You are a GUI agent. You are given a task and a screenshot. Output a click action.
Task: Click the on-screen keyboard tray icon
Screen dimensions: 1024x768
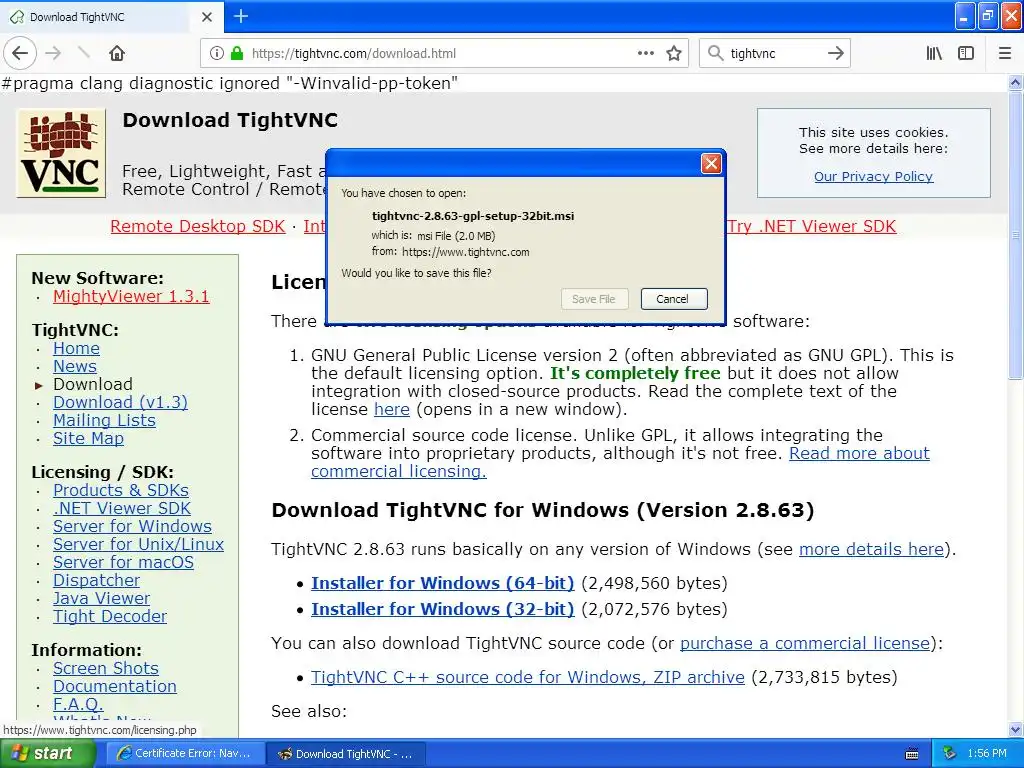tap(912, 754)
